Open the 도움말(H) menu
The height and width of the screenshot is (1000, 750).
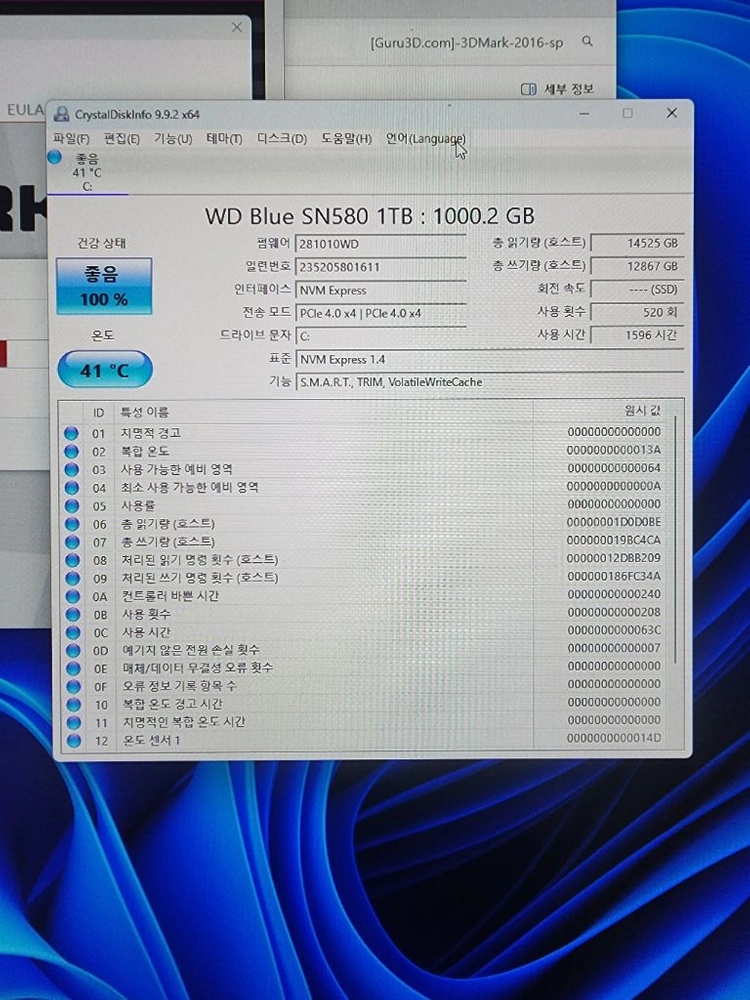[x=346, y=138]
